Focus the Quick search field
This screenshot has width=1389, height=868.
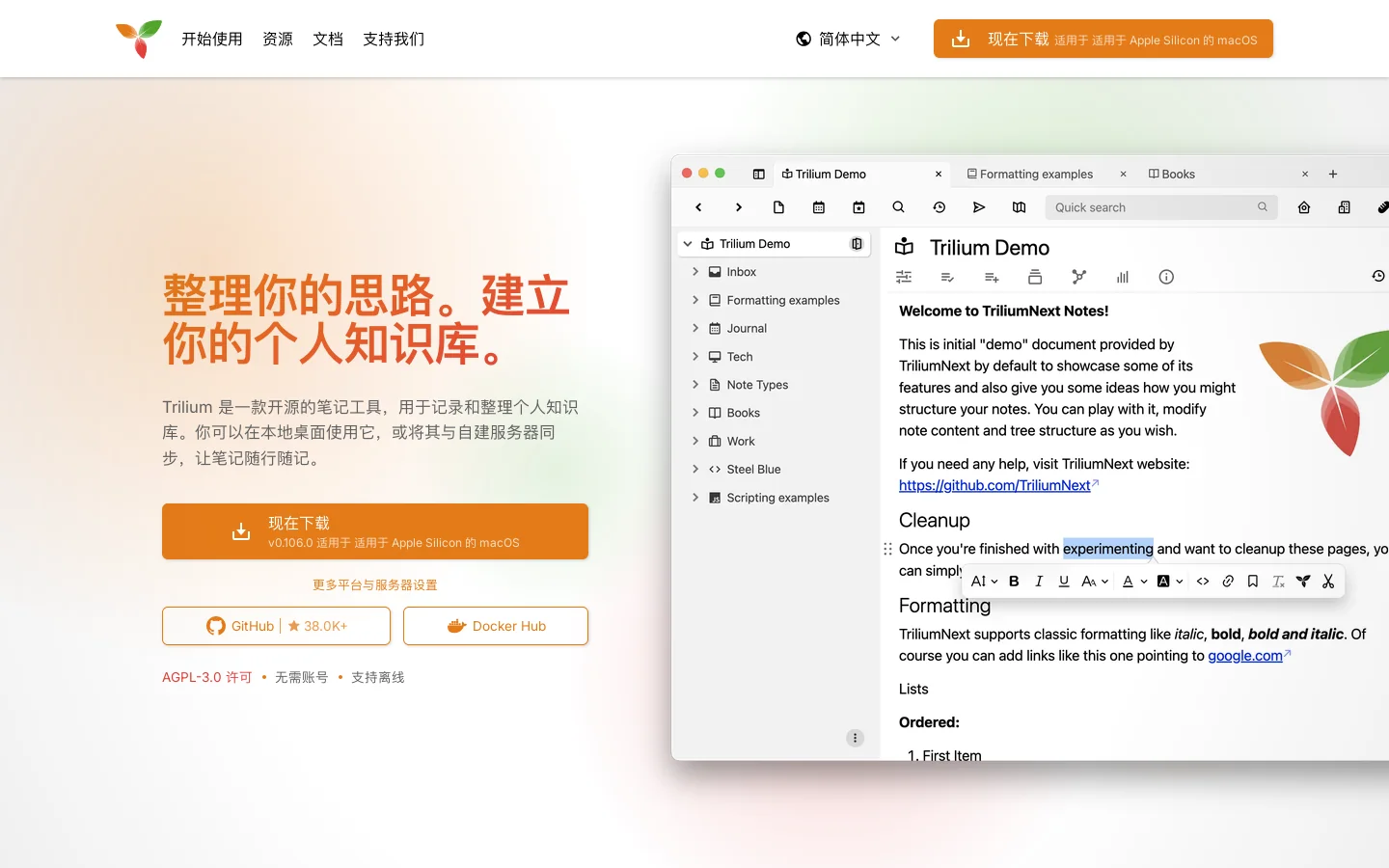(x=1161, y=207)
